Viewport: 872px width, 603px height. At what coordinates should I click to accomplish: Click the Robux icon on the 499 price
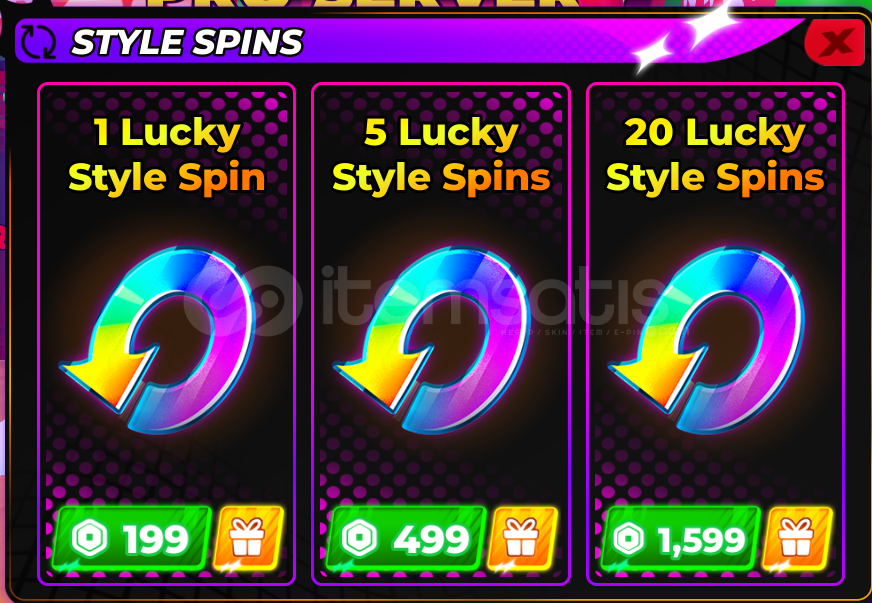pos(360,538)
